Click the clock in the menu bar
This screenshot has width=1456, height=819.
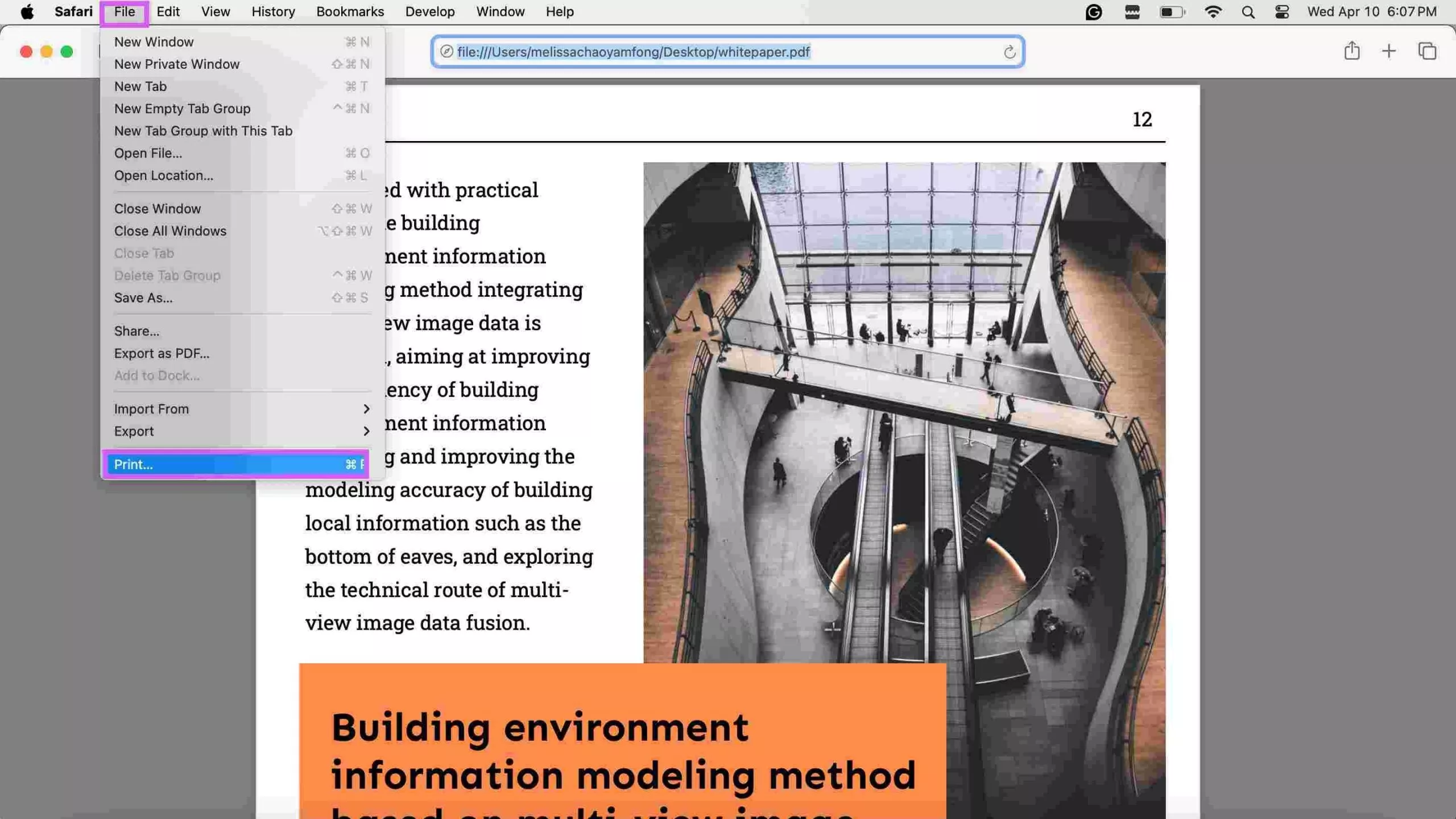pos(1371,11)
